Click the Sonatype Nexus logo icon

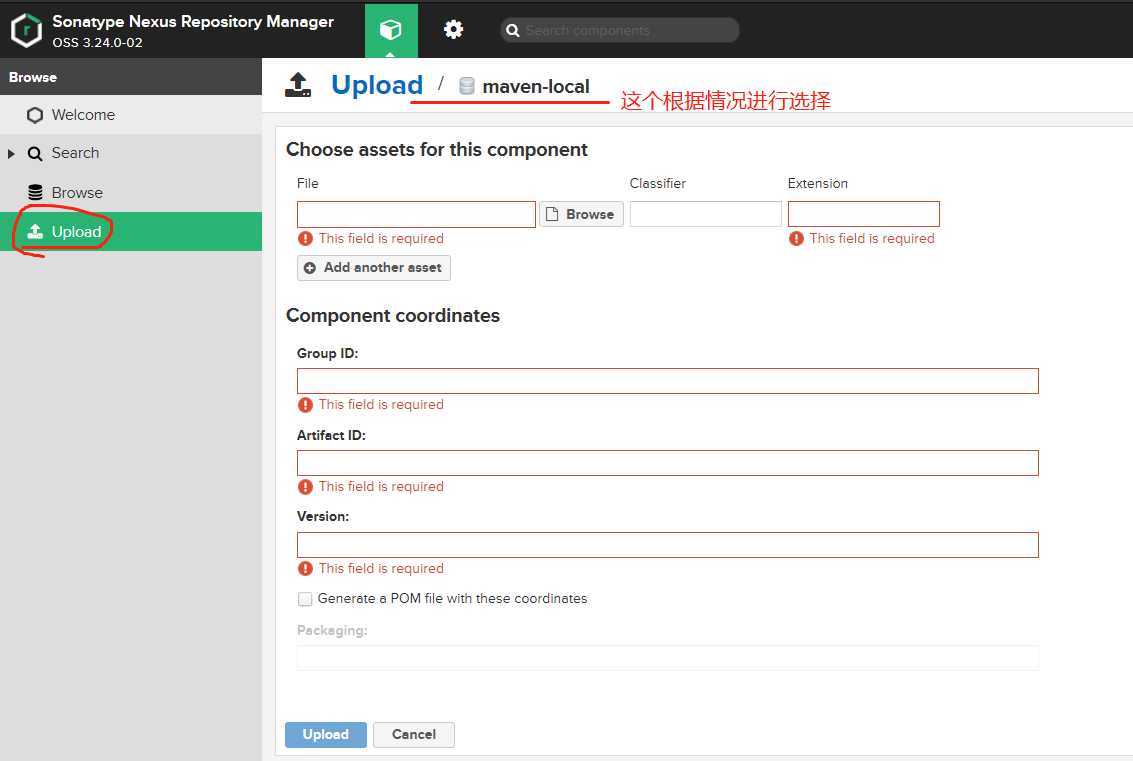point(27,30)
